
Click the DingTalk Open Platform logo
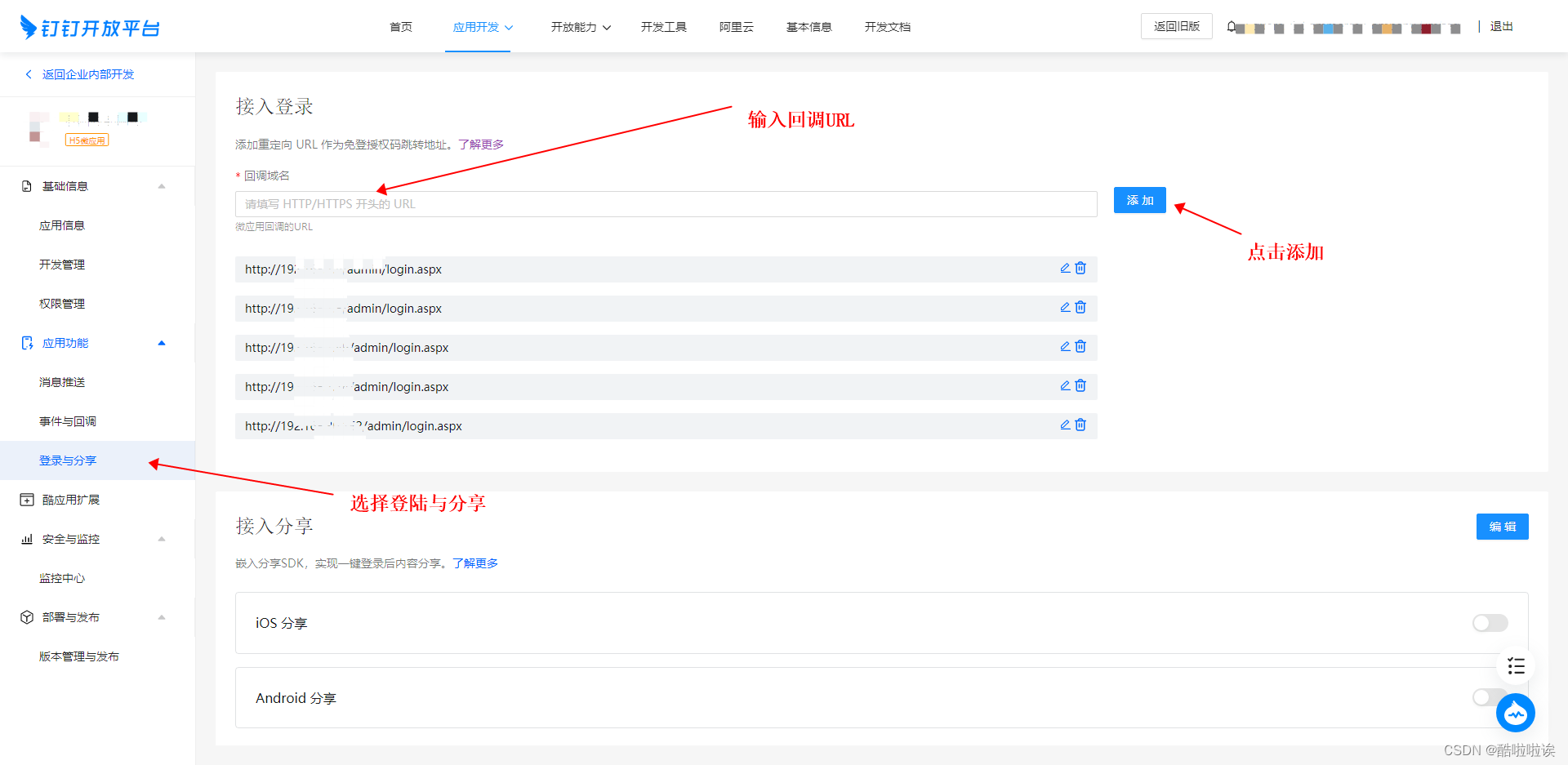(x=90, y=28)
